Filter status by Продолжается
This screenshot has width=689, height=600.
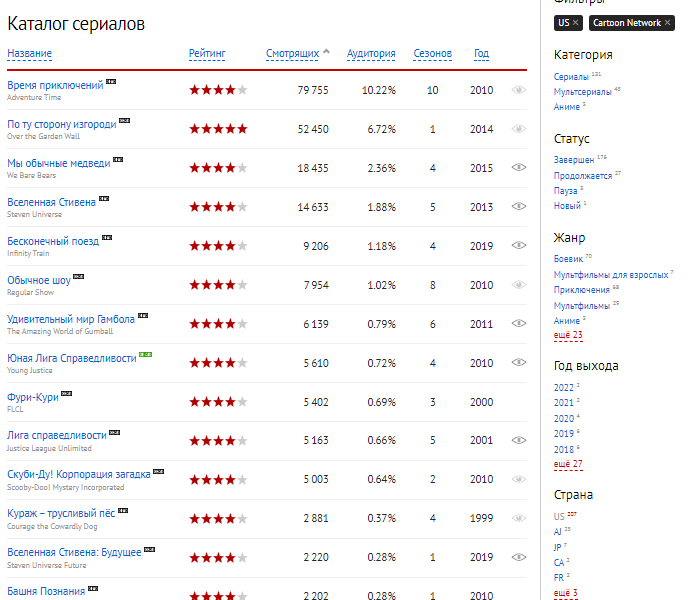(x=583, y=176)
